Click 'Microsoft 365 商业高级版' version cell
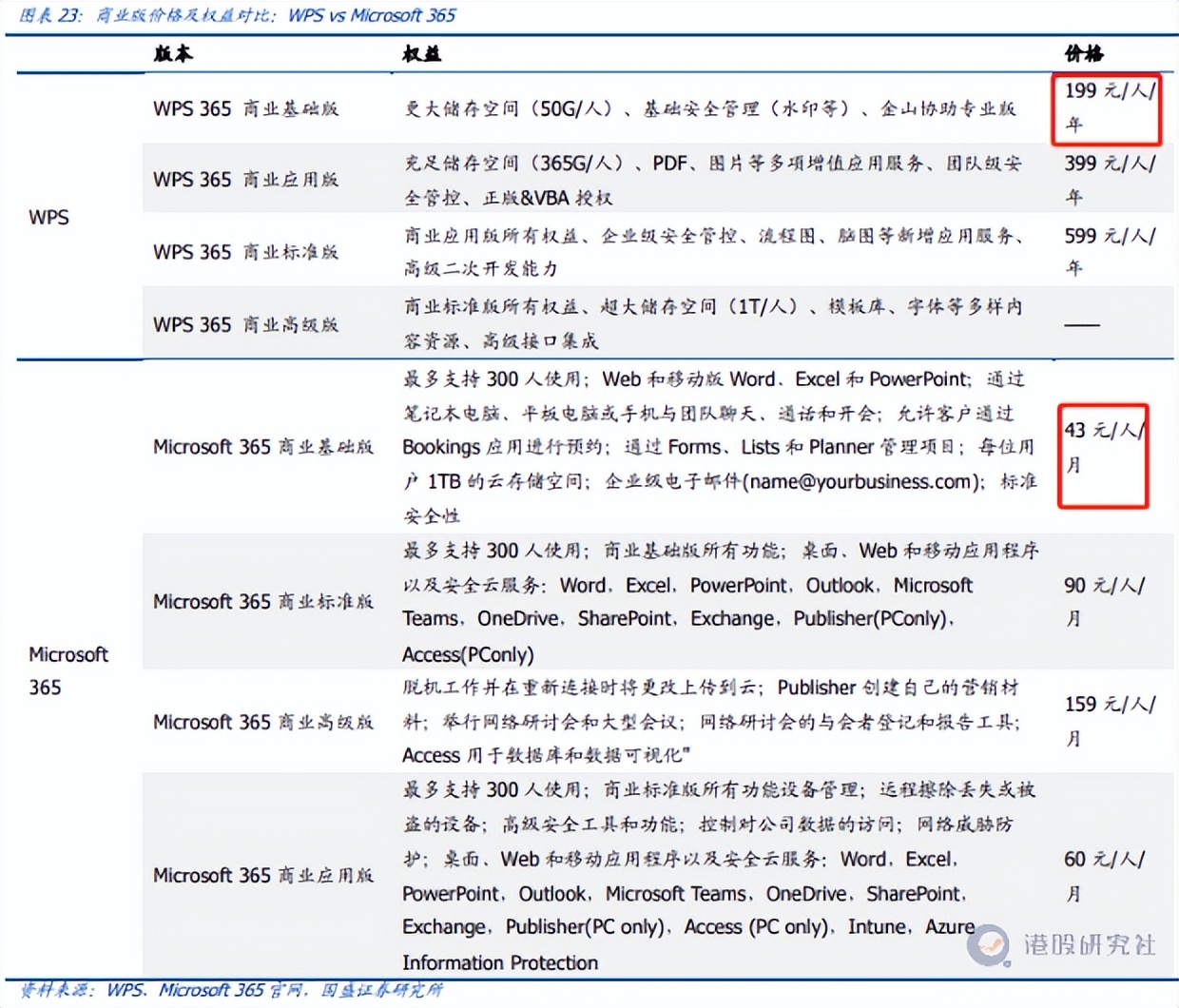 point(263,723)
